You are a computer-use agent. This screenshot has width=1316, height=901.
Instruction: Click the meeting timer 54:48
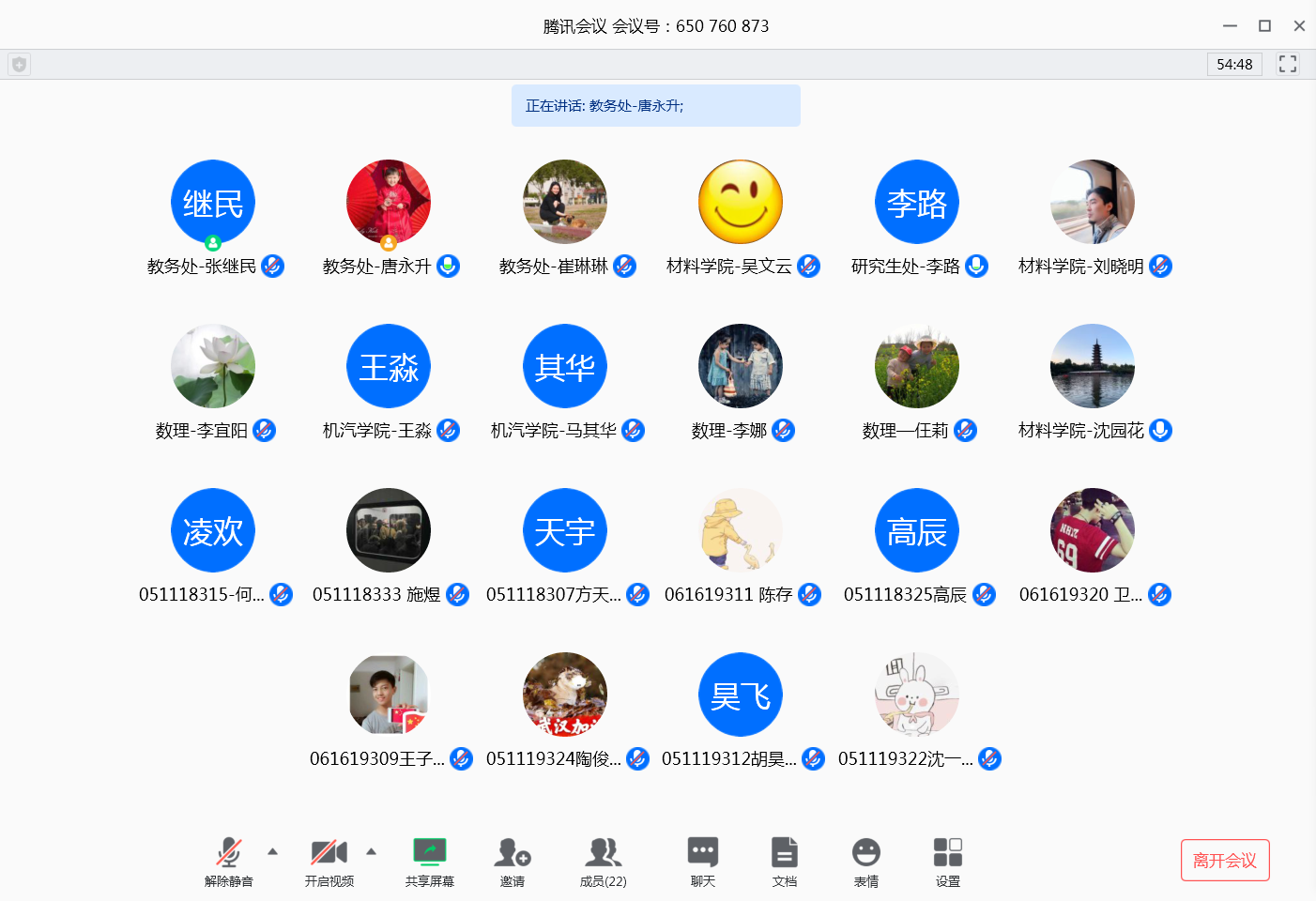point(1233,65)
